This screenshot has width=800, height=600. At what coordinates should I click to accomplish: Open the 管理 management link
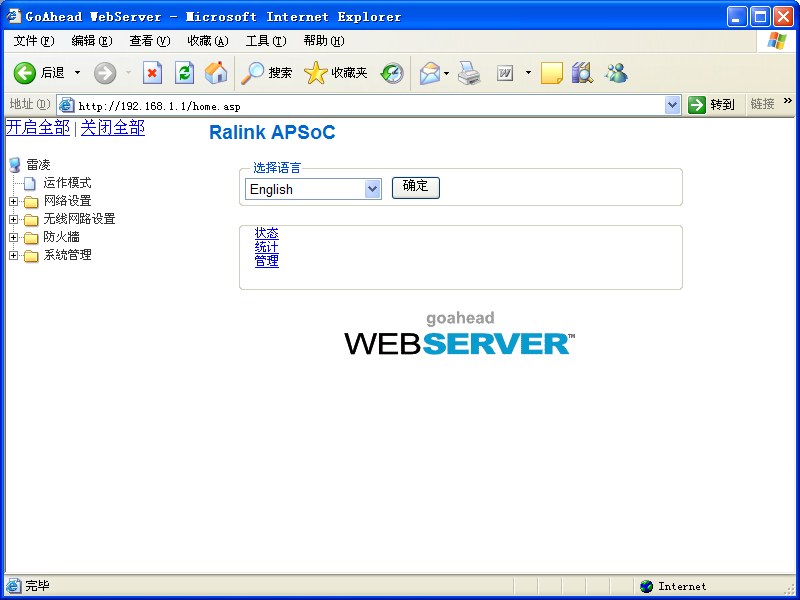click(x=266, y=261)
